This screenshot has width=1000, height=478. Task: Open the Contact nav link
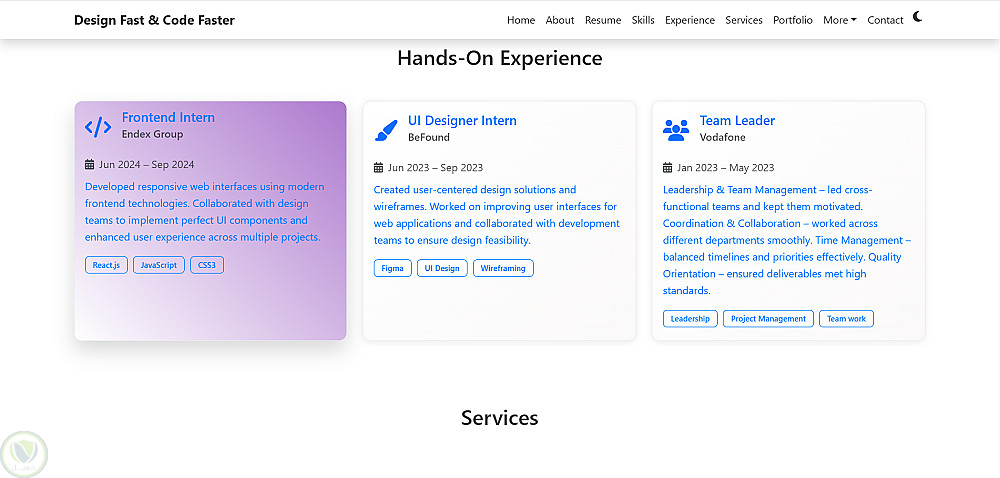click(x=885, y=20)
